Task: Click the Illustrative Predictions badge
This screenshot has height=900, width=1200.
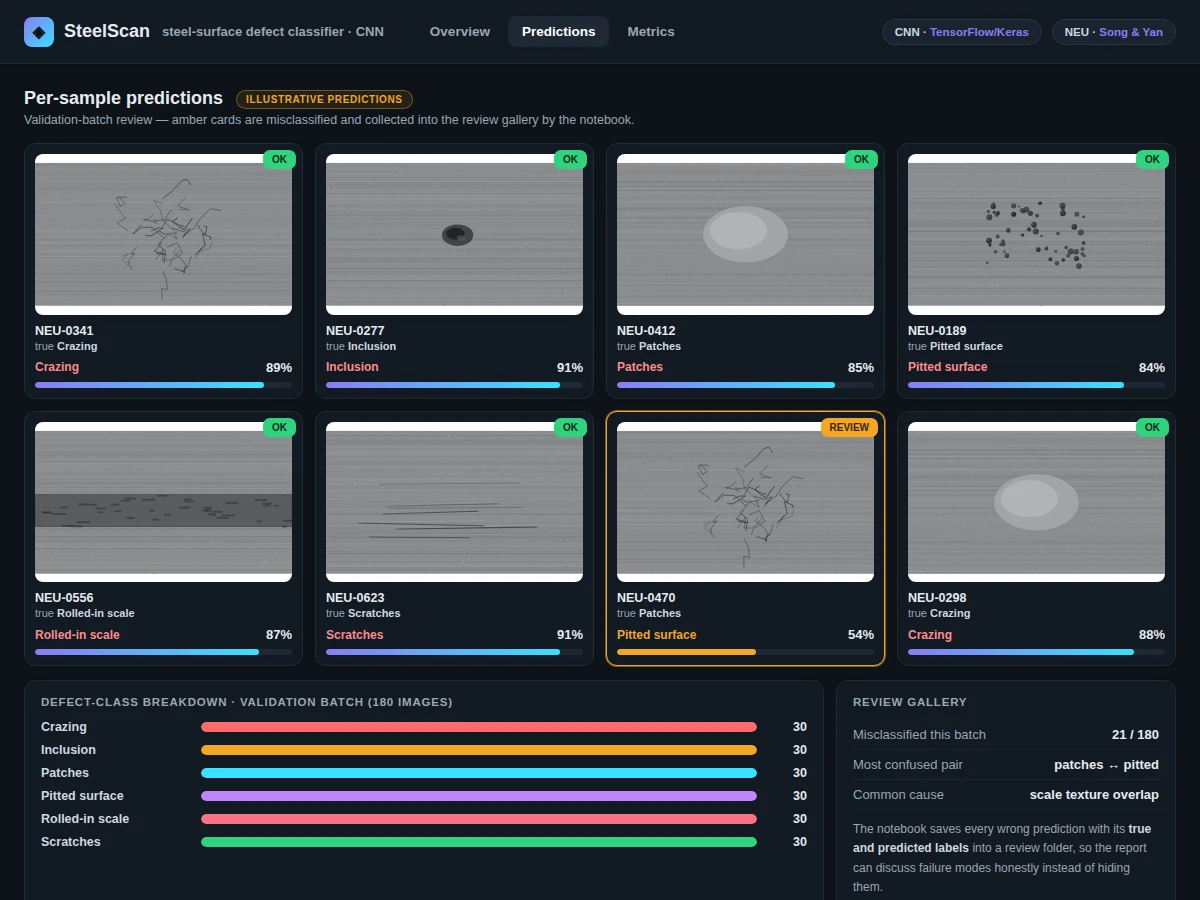Action: (x=324, y=99)
